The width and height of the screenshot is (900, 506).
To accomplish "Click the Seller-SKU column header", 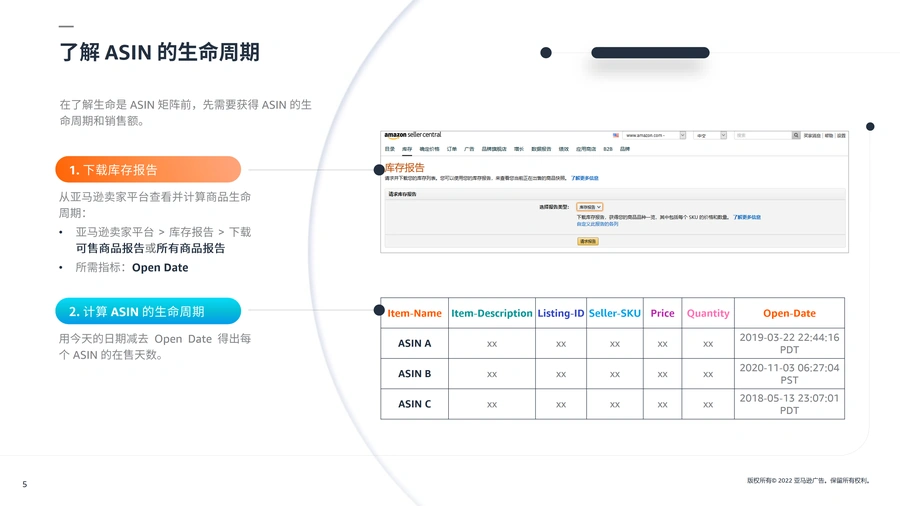I will (615, 313).
